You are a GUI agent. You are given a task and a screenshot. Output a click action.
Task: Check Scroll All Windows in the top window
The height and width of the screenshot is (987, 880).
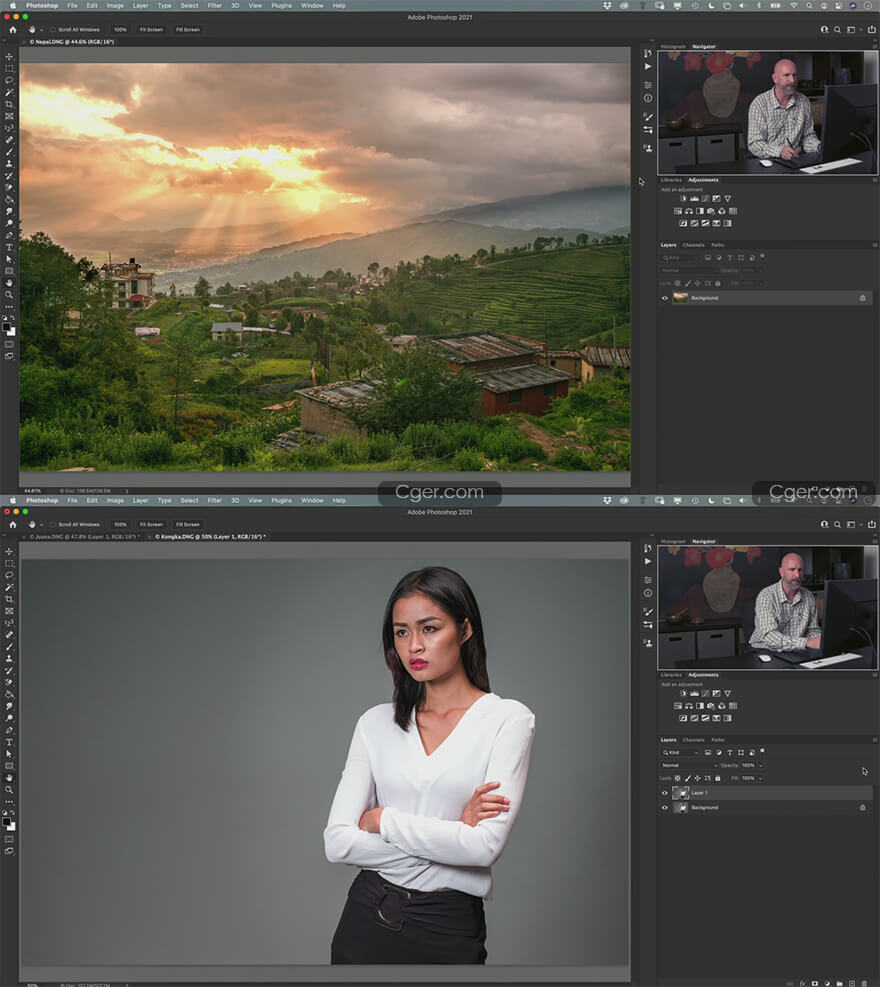tap(53, 30)
